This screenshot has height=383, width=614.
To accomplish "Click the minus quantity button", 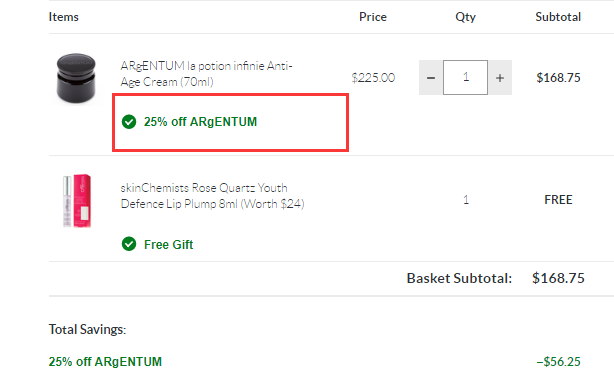I will point(431,78).
